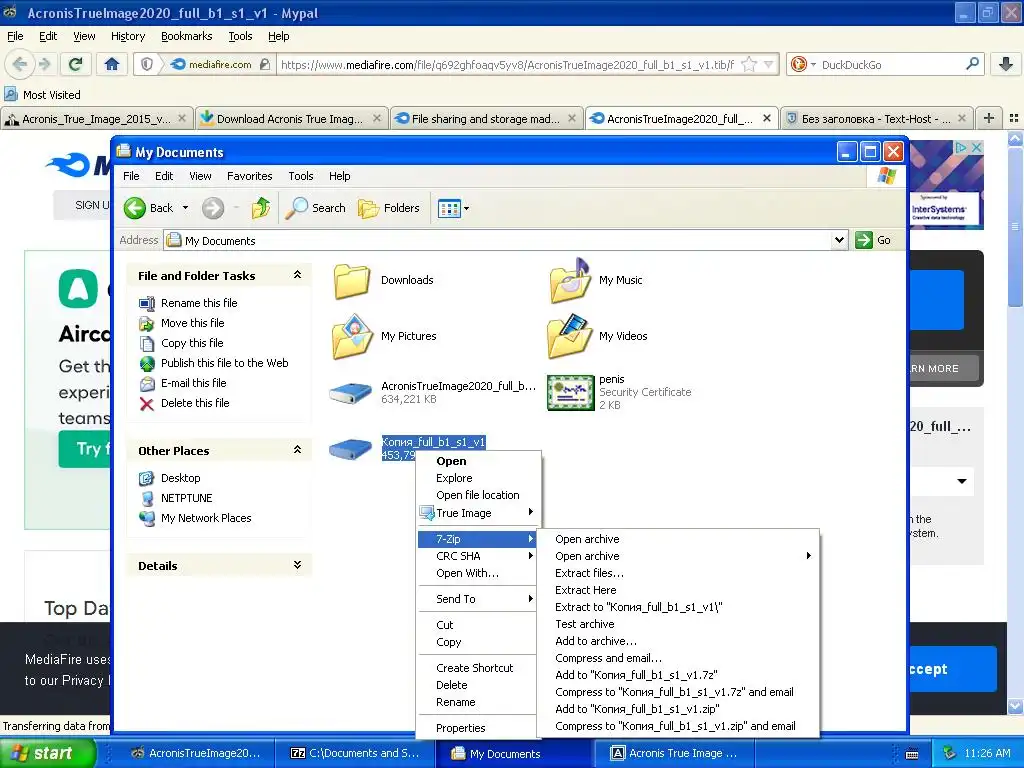1024x768 pixels.
Task: Open Tools menu in My Documents window
Action: [300, 176]
